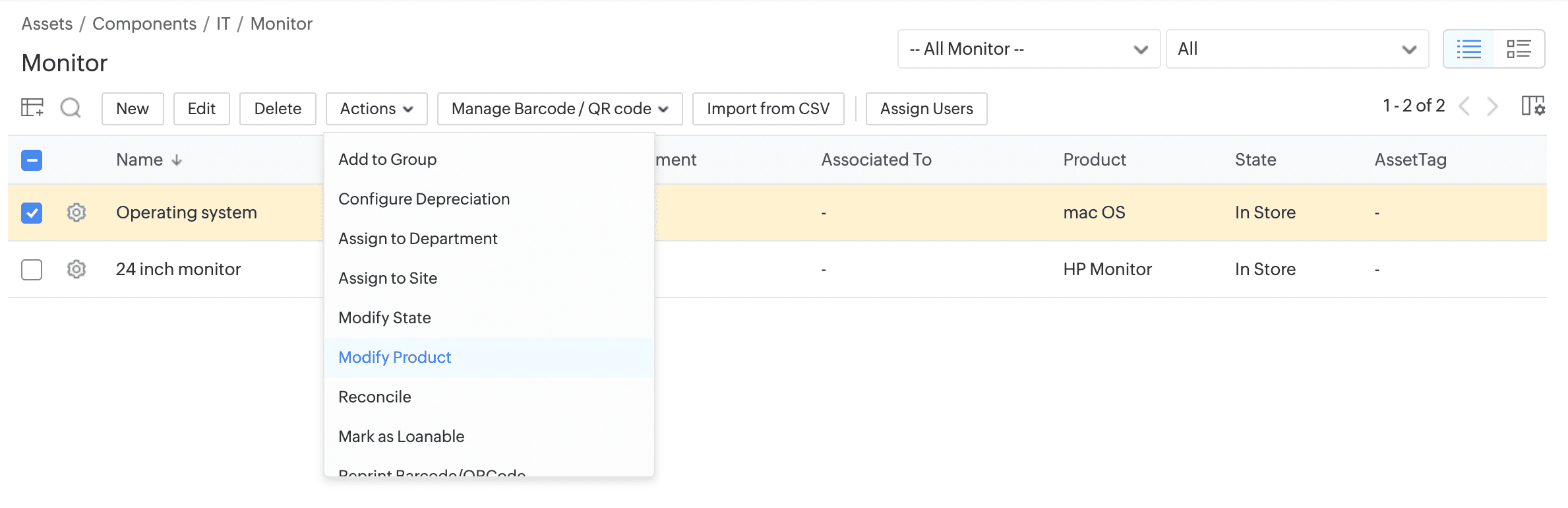Open column settings gear icon
The image size is (1568, 508).
pyautogui.click(x=1533, y=106)
